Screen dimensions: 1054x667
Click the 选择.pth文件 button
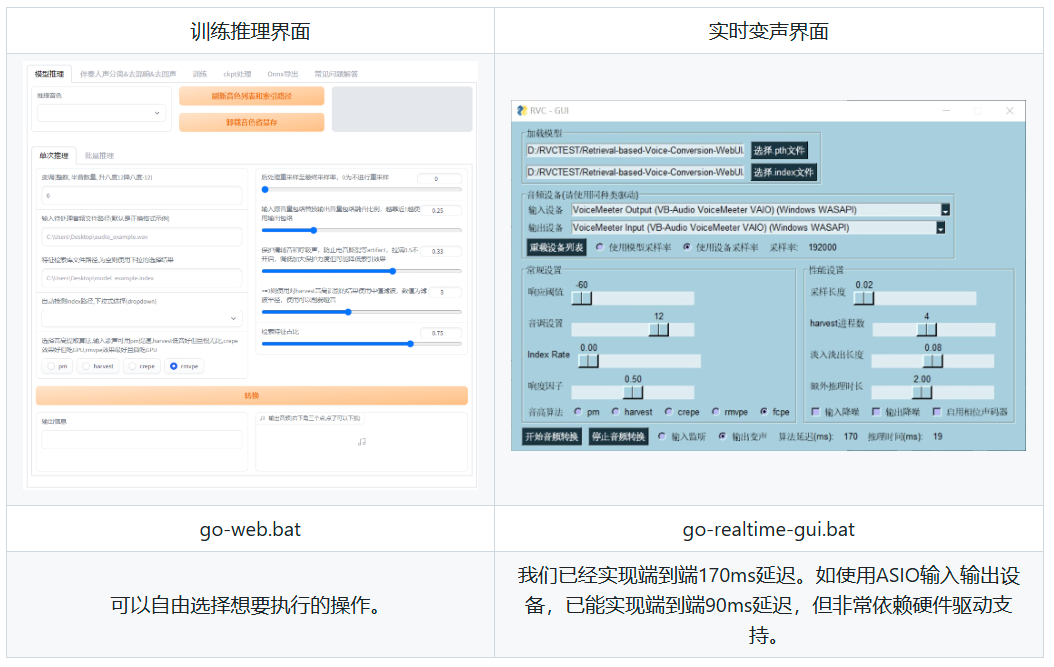point(779,151)
